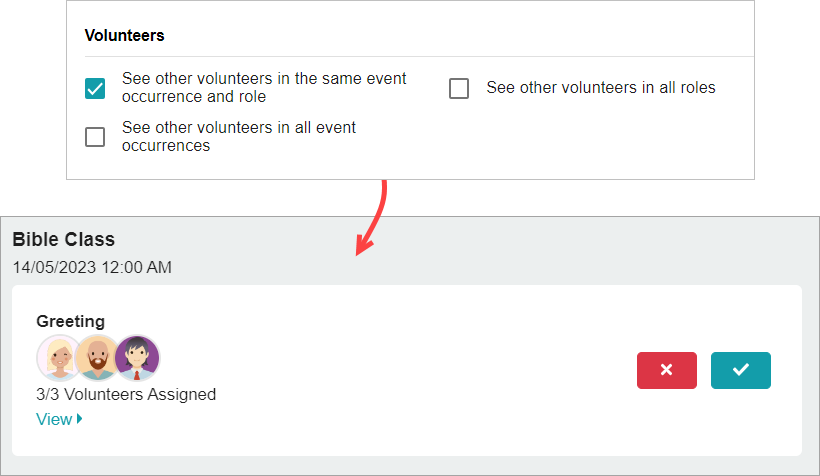Expand the arrow next to View
Screen dimensions: 820x476
79,418
